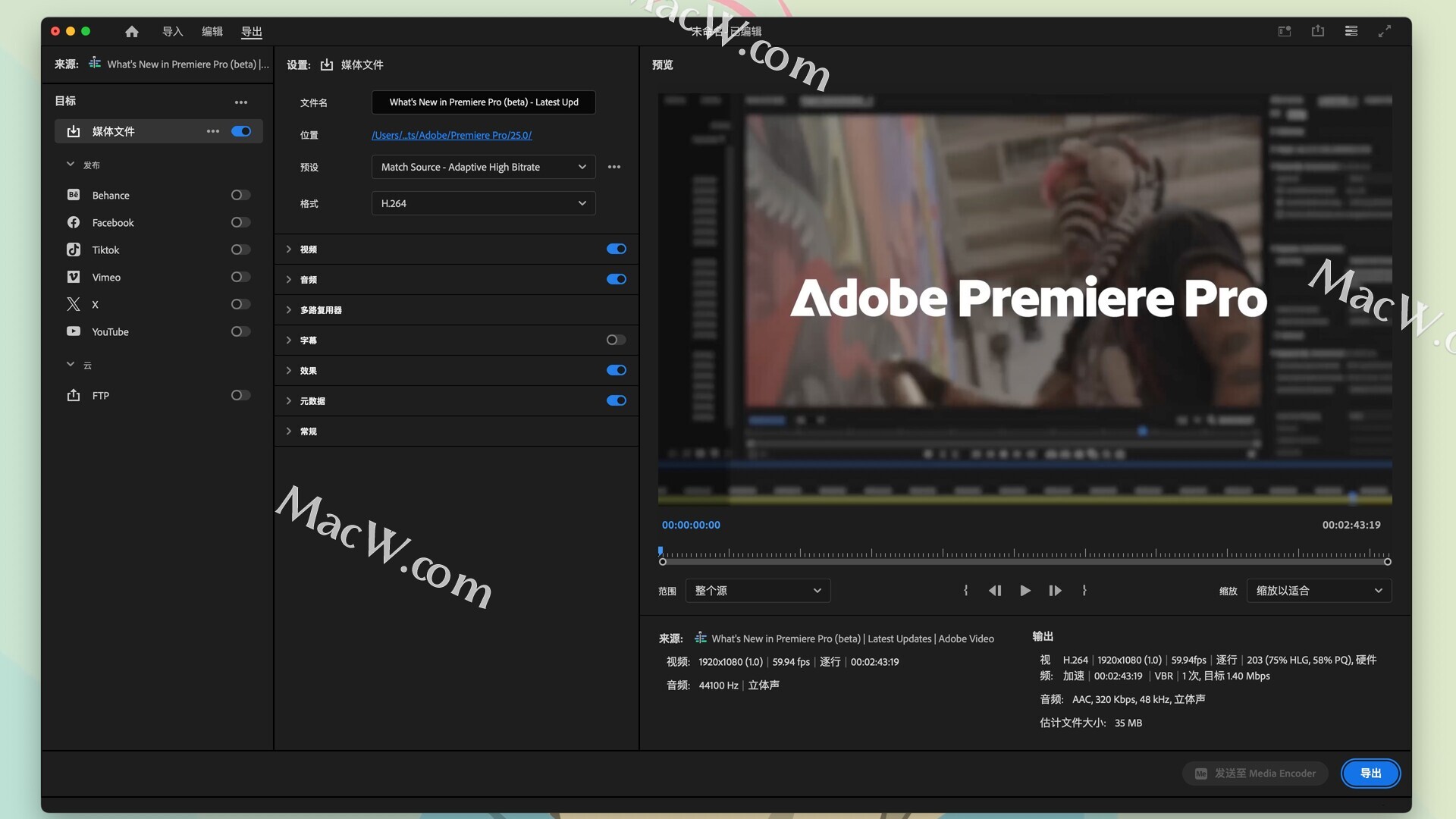1456x819 pixels.
Task: Click the current timecode 00:00:00:00
Action: [691, 524]
